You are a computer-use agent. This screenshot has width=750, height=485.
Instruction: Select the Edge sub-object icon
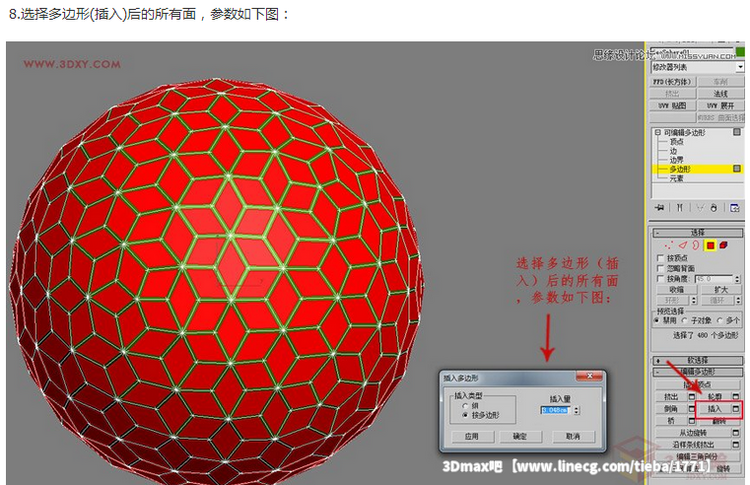coord(683,245)
